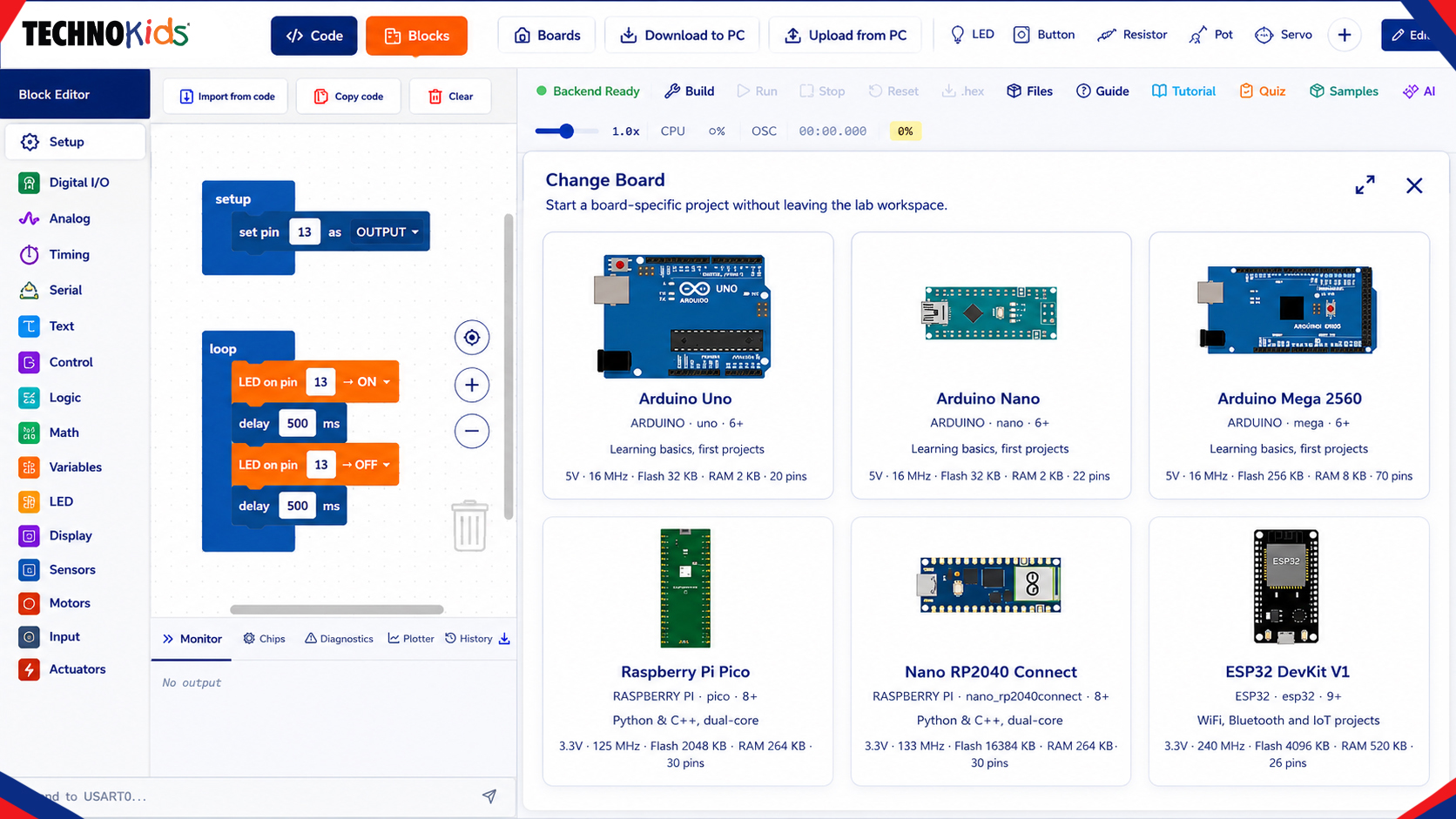The image size is (1456, 819).
Task: Open the Tutorial link
Action: 1183,91
